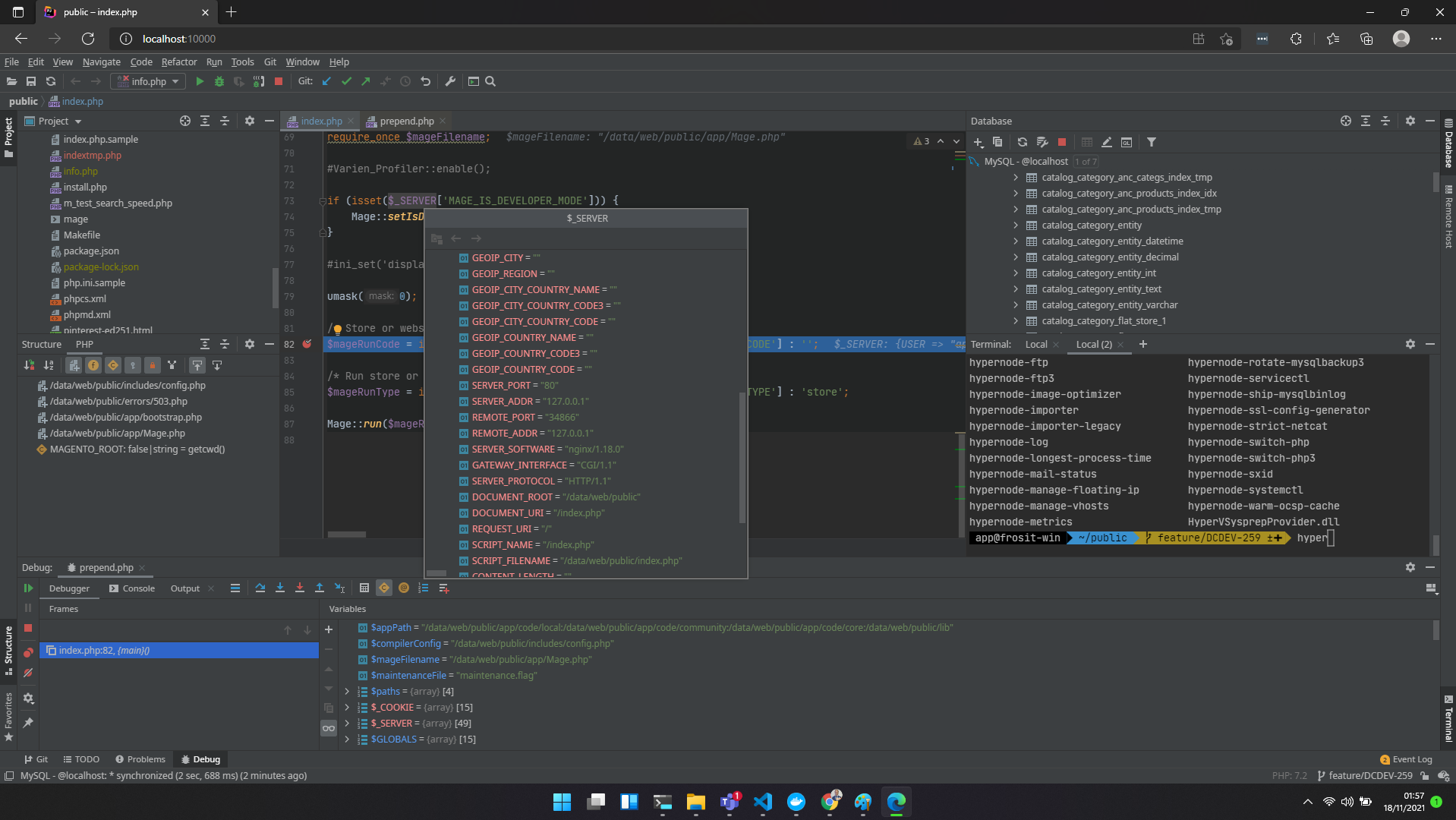Screen dimensions: 1456x820
Task: Toggle Show Fields filter in Structure panel
Action: 93,365
